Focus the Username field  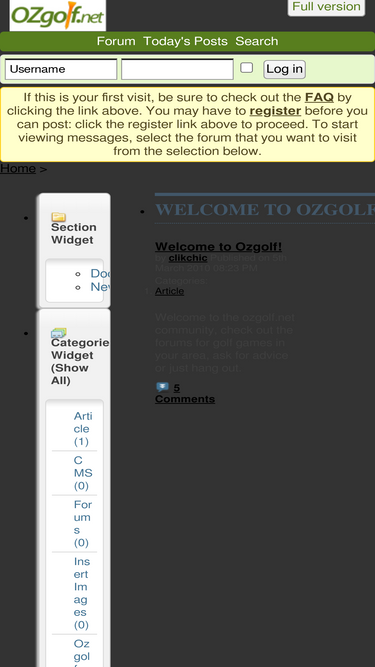(x=61, y=69)
